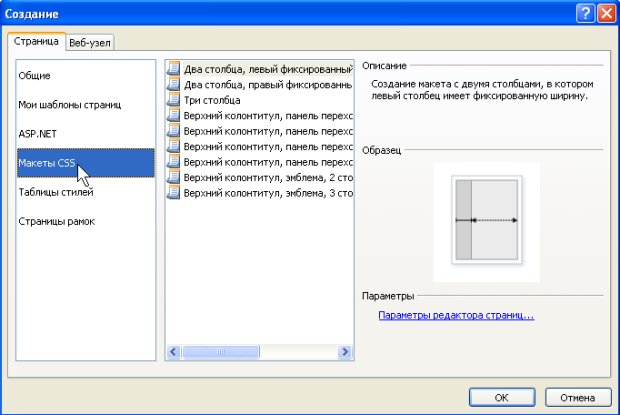Viewport: 620px width, 415px height.
Task: Choose the "Мои шаблоны страниц" category
Action: pos(69,104)
